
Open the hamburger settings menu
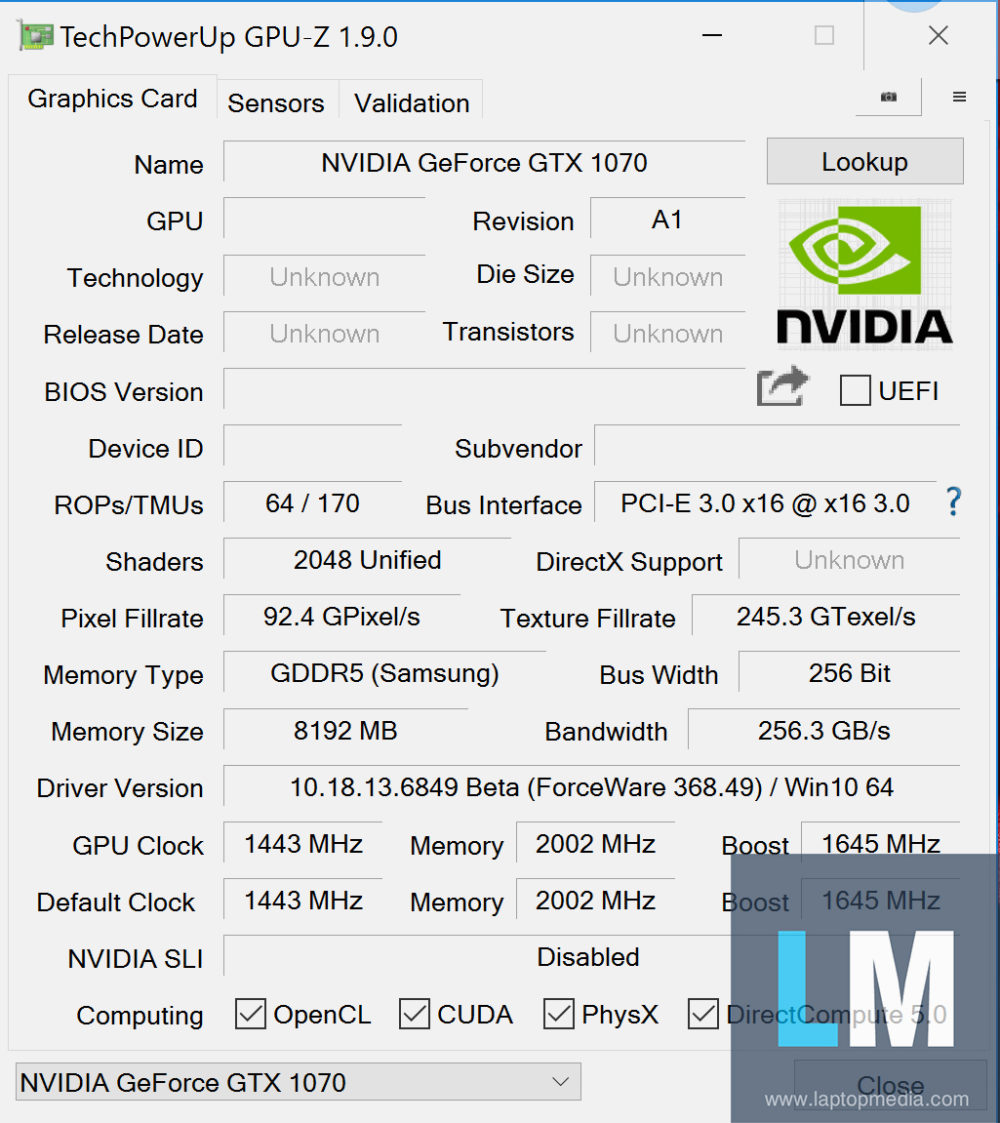click(x=959, y=96)
